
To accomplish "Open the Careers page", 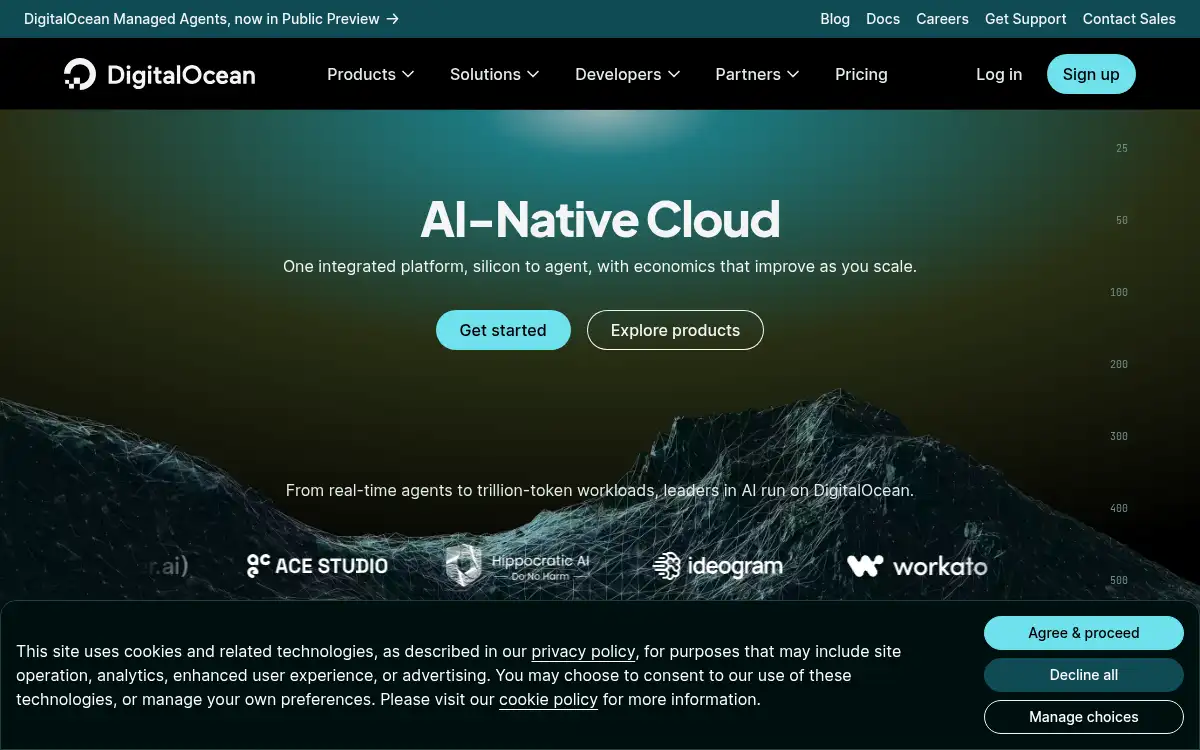I will 942,19.
